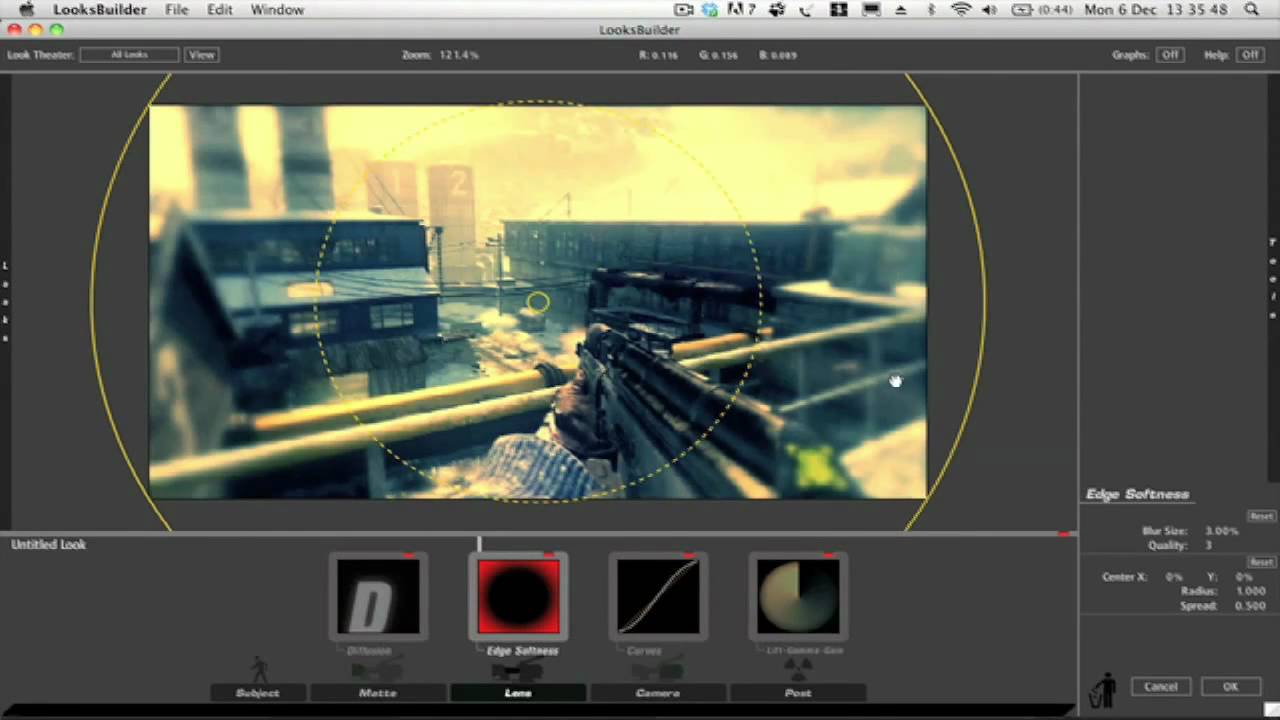Click the Dropbox menu bar icon

tap(710, 10)
